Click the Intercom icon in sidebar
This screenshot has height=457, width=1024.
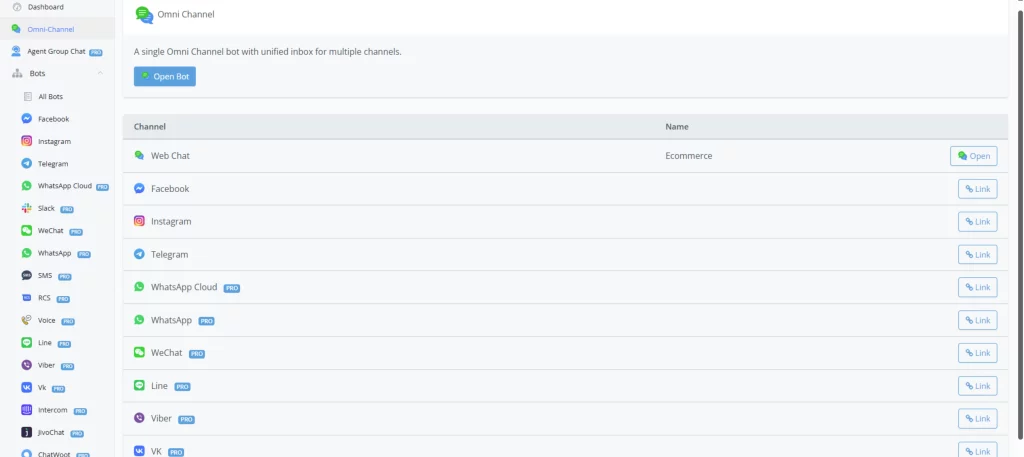coord(27,410)
